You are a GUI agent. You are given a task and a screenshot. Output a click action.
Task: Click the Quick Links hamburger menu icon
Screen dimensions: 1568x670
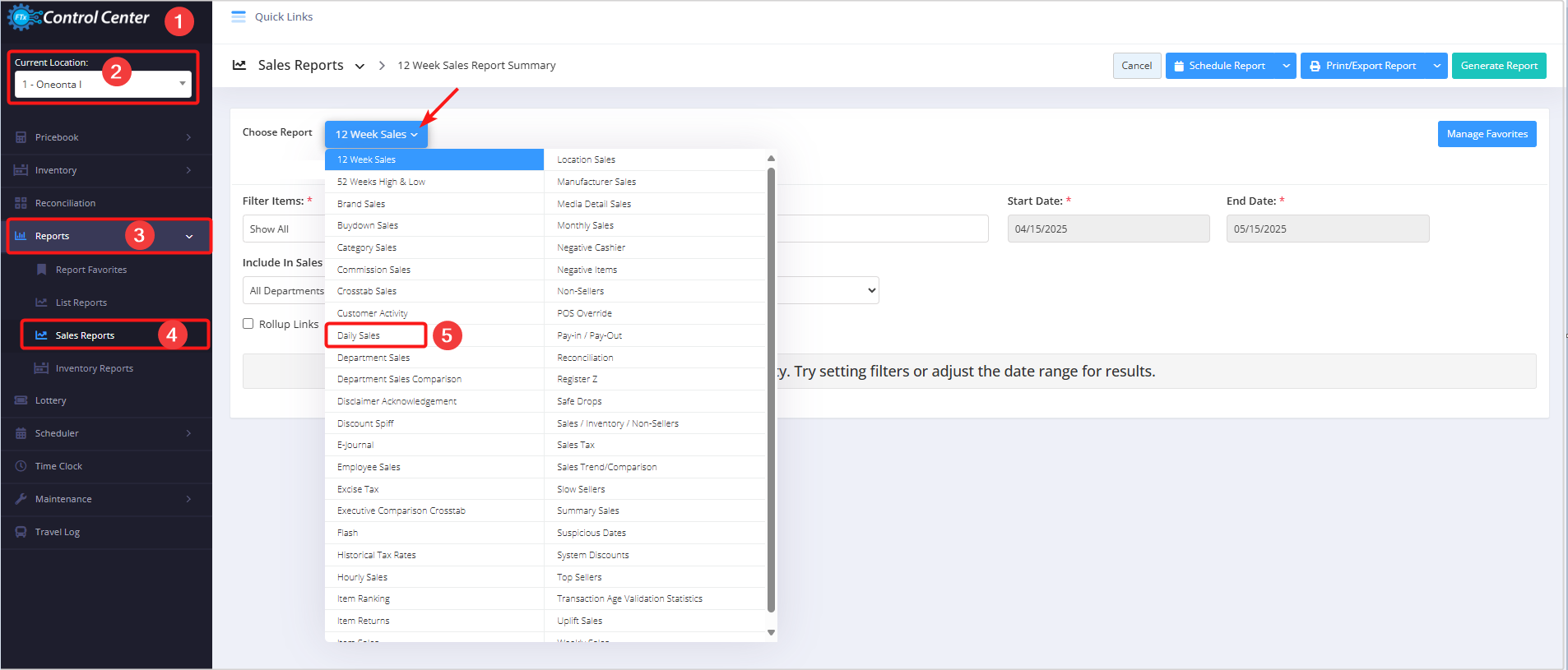(239, 16)
